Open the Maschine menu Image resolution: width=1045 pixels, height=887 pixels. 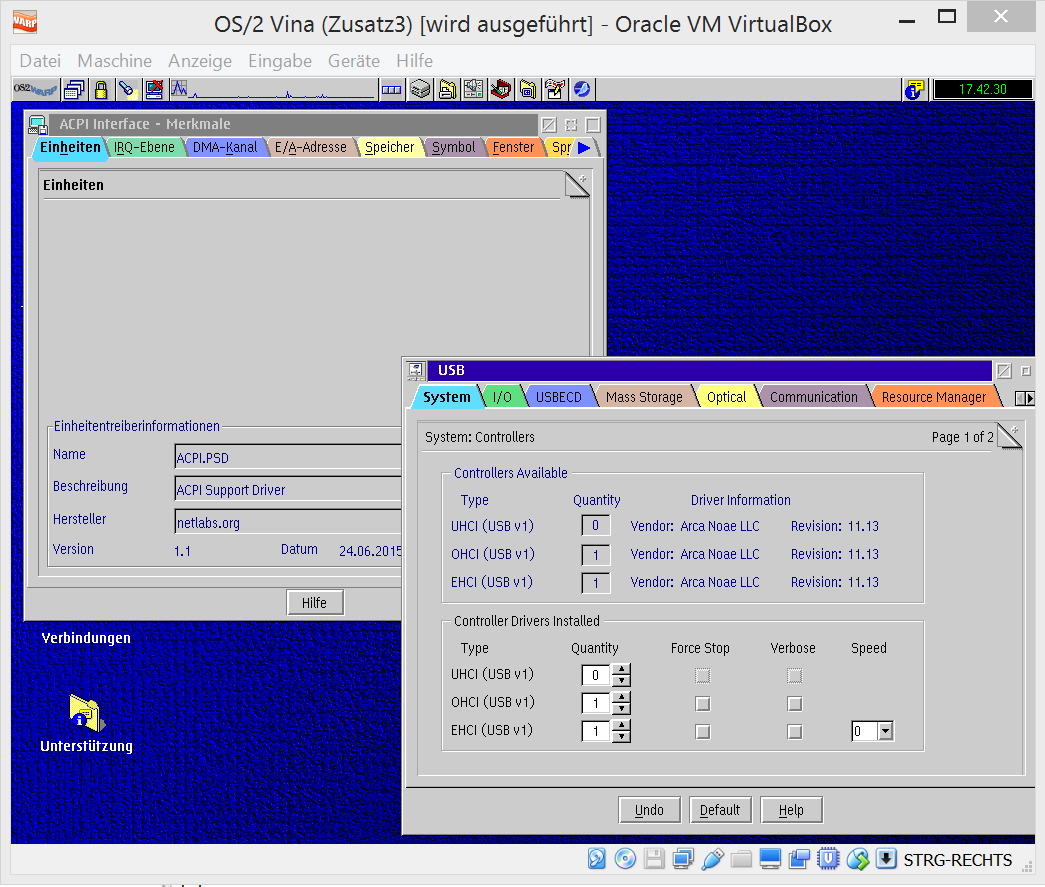click(115, 61)
